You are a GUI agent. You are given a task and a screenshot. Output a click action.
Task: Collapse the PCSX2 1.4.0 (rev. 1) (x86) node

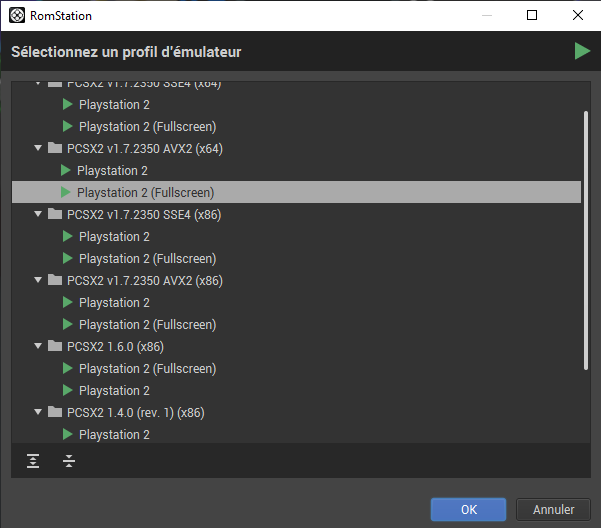click(x=38, y=412)
